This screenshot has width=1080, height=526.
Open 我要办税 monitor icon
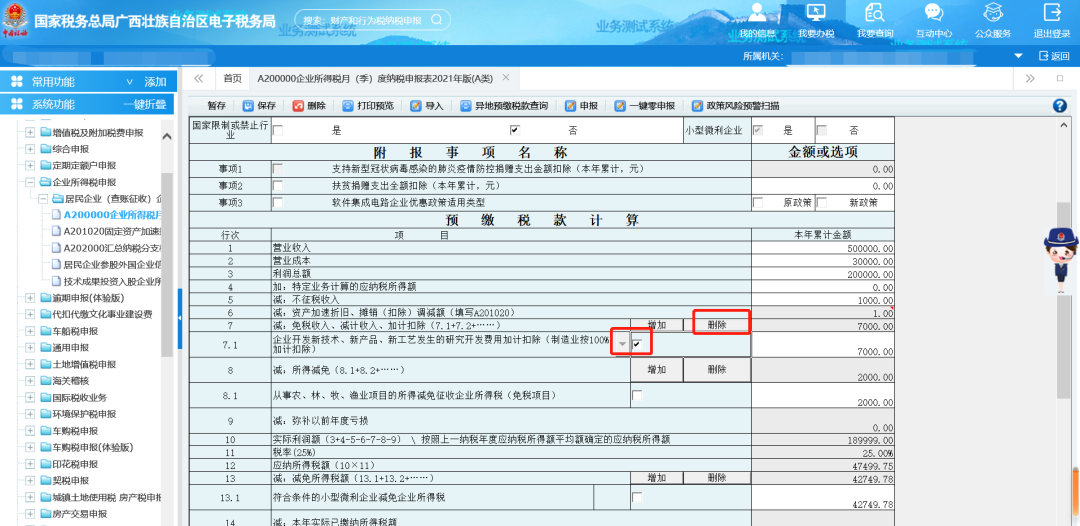[x=816, y=12]
